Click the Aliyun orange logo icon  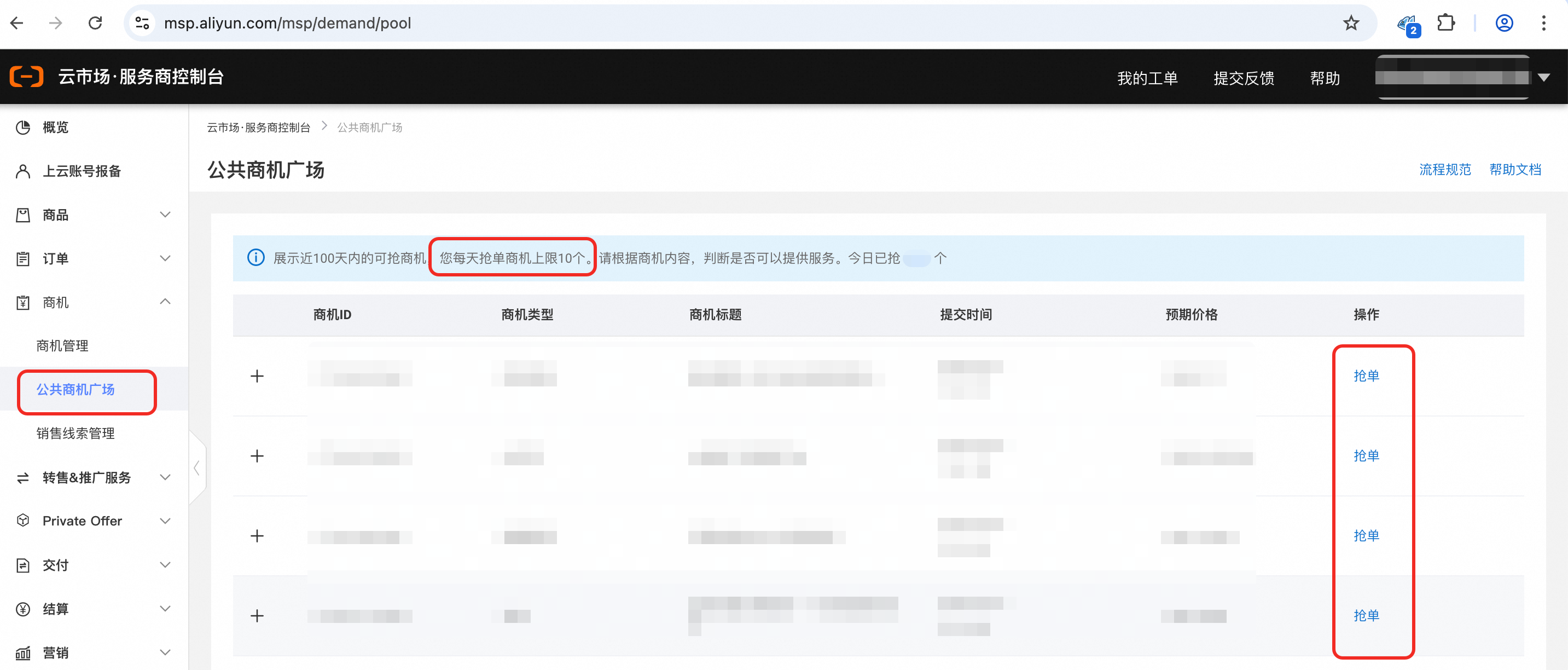point(27,77)
